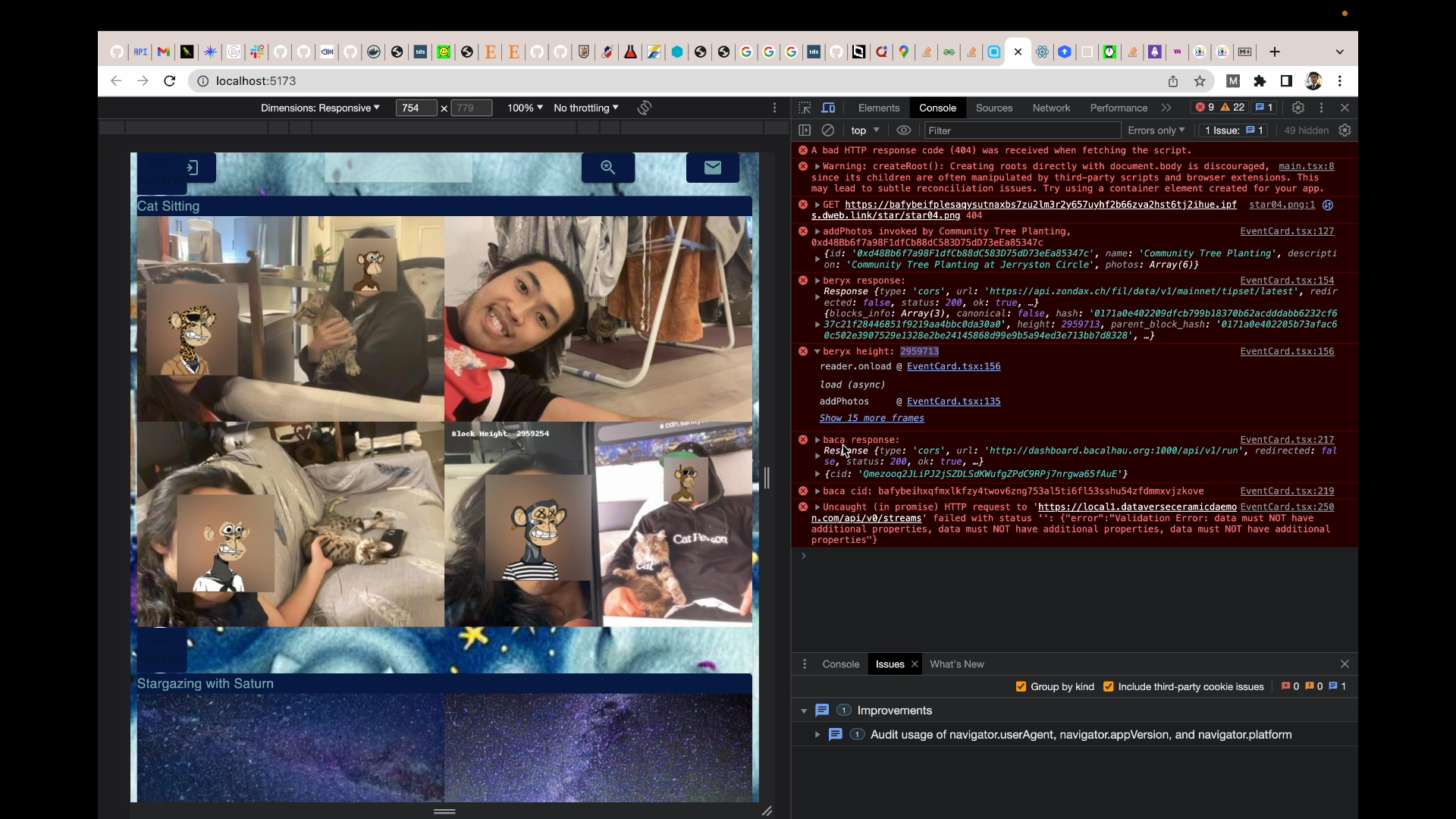This screenshot has height=819, width=1456.
Task: Click the search magnifier button in the page
Action: click(x=608, y=168)
